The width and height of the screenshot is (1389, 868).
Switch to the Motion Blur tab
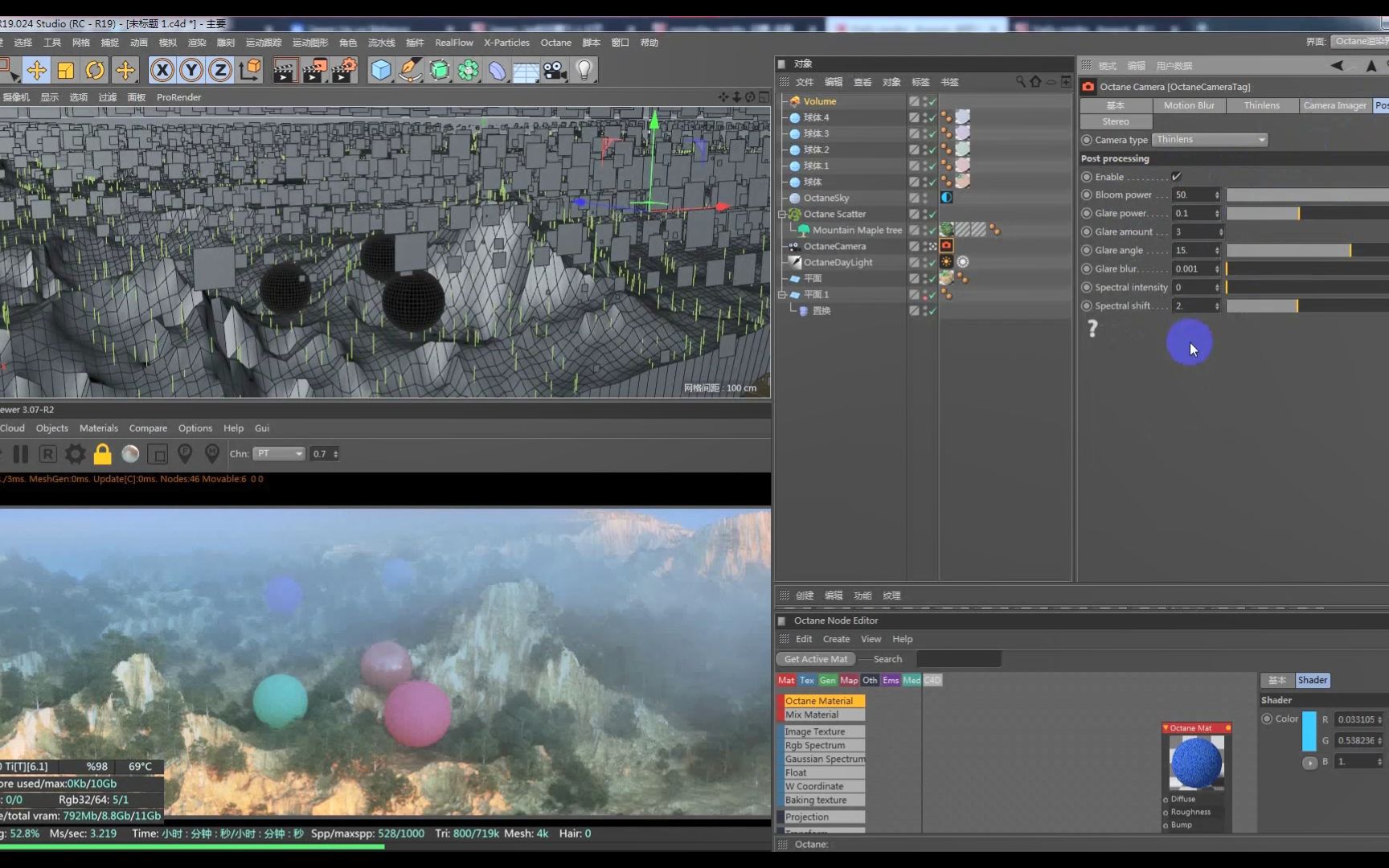pos(1189,105)
